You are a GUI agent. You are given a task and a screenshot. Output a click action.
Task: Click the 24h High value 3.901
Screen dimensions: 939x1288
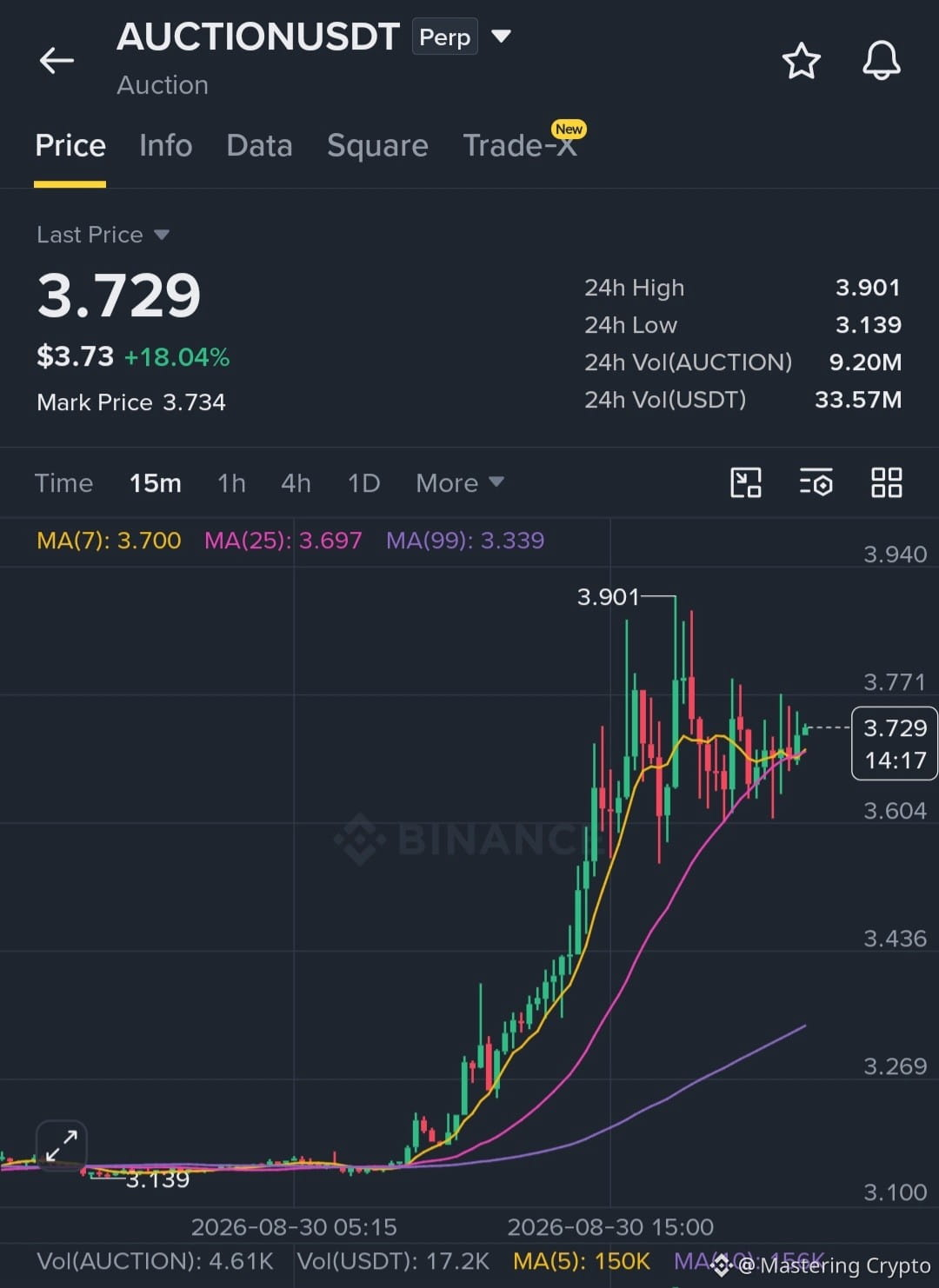(868, 288)
